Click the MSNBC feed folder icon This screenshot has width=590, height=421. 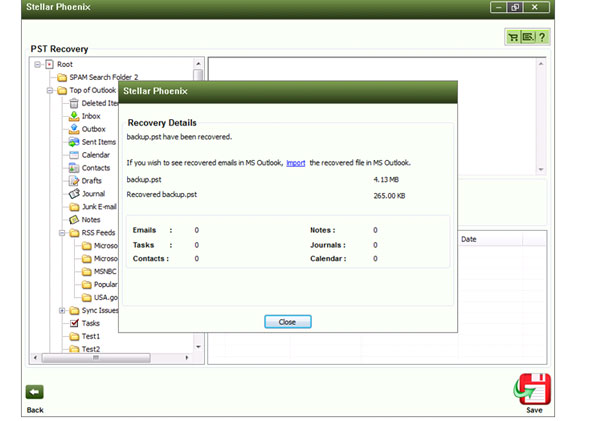[x=87, y=272]
